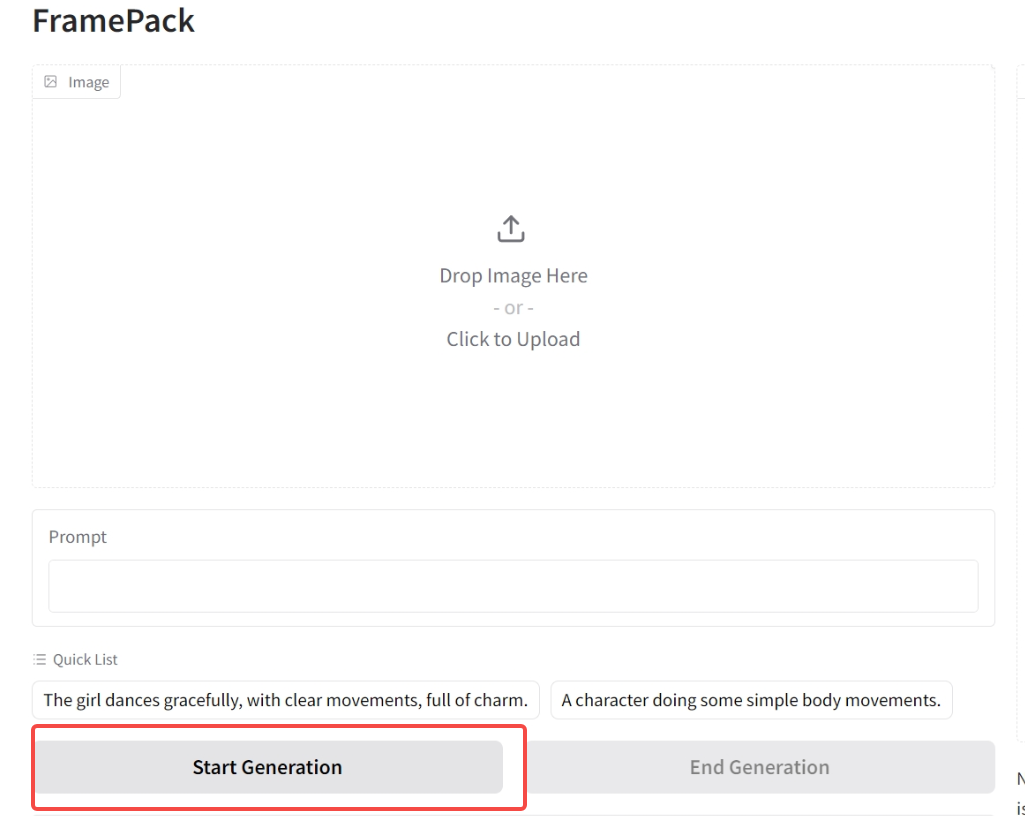The width and height of the screenshot is (1025, 816).
Task: Click the upload arrow icon
Action: (x=511, y=229)
